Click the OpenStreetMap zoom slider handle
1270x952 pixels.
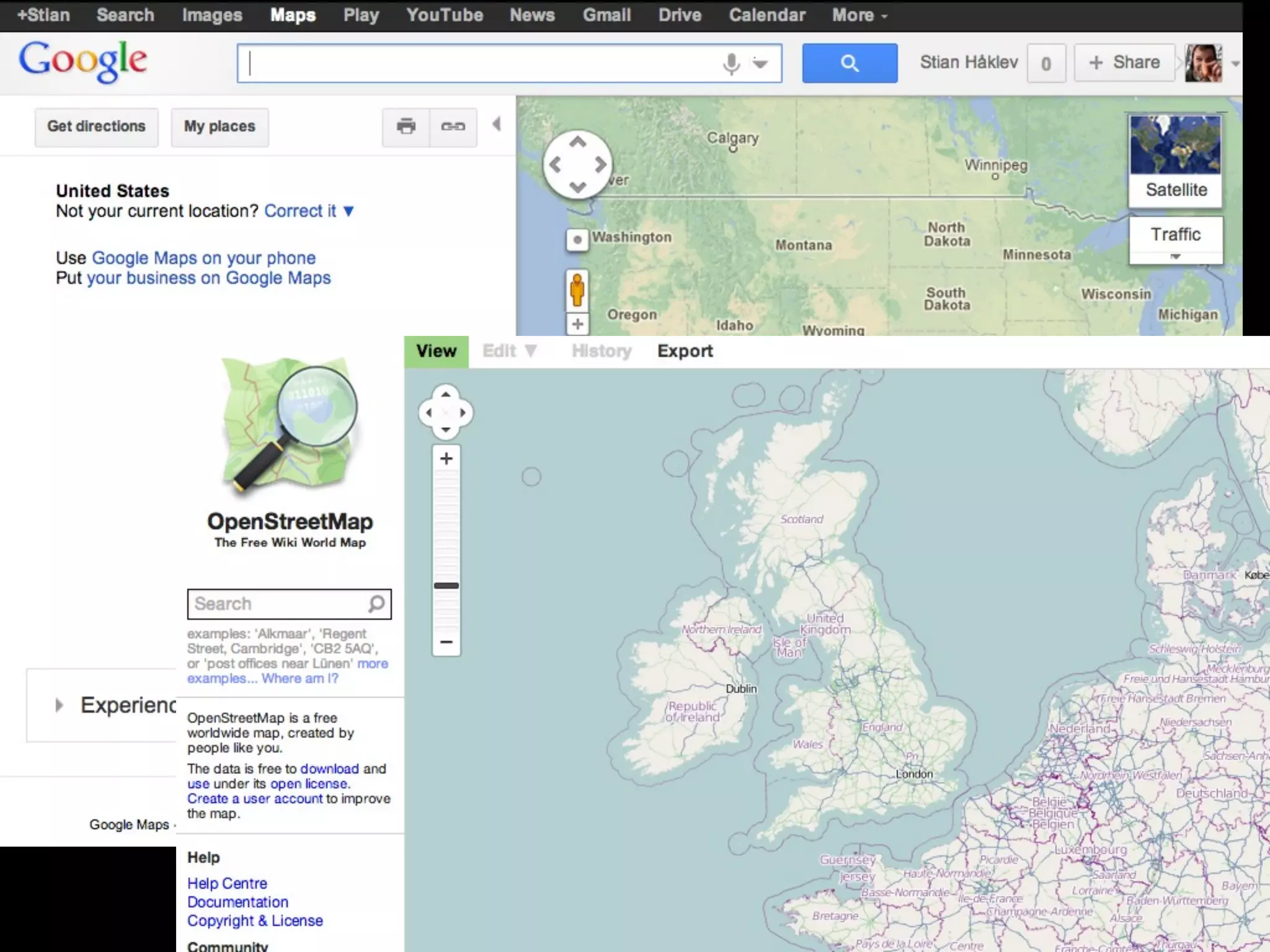click(446, 585)
